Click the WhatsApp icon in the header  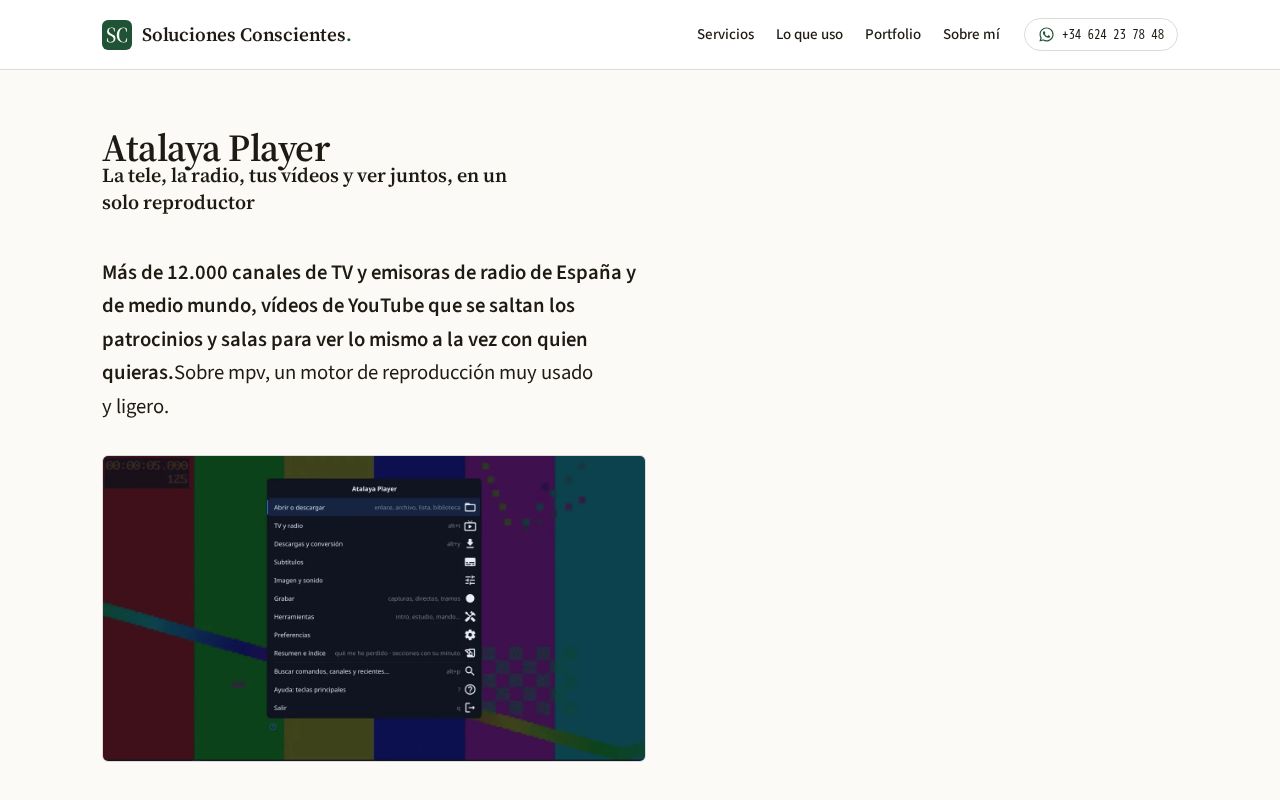(x=1046, y=35)
